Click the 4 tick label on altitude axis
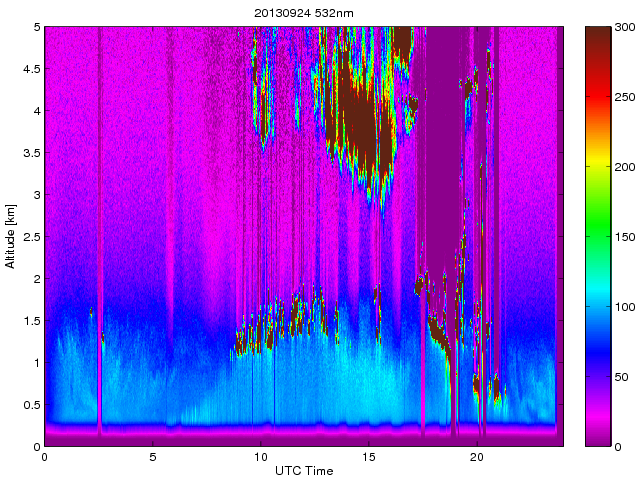The image size is (640, 480). click(x=37, y=111)
